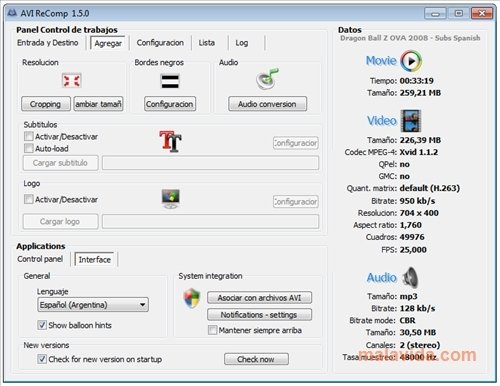This screenshot has height=386, width=500.
Task: Uncheck Check for new version on startup
Action: click(x=42, y=359)
